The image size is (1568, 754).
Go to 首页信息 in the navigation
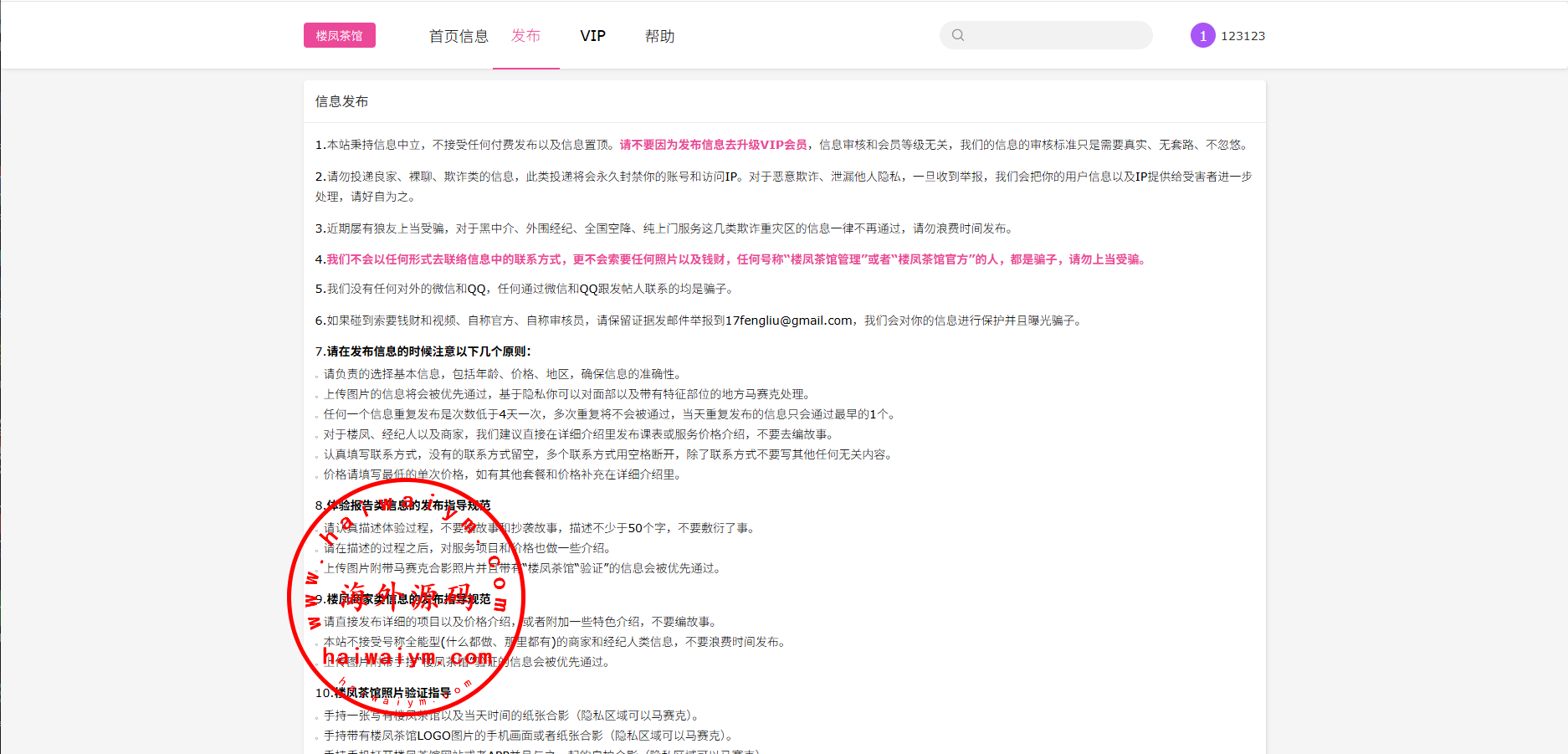(x=459, y=36)
